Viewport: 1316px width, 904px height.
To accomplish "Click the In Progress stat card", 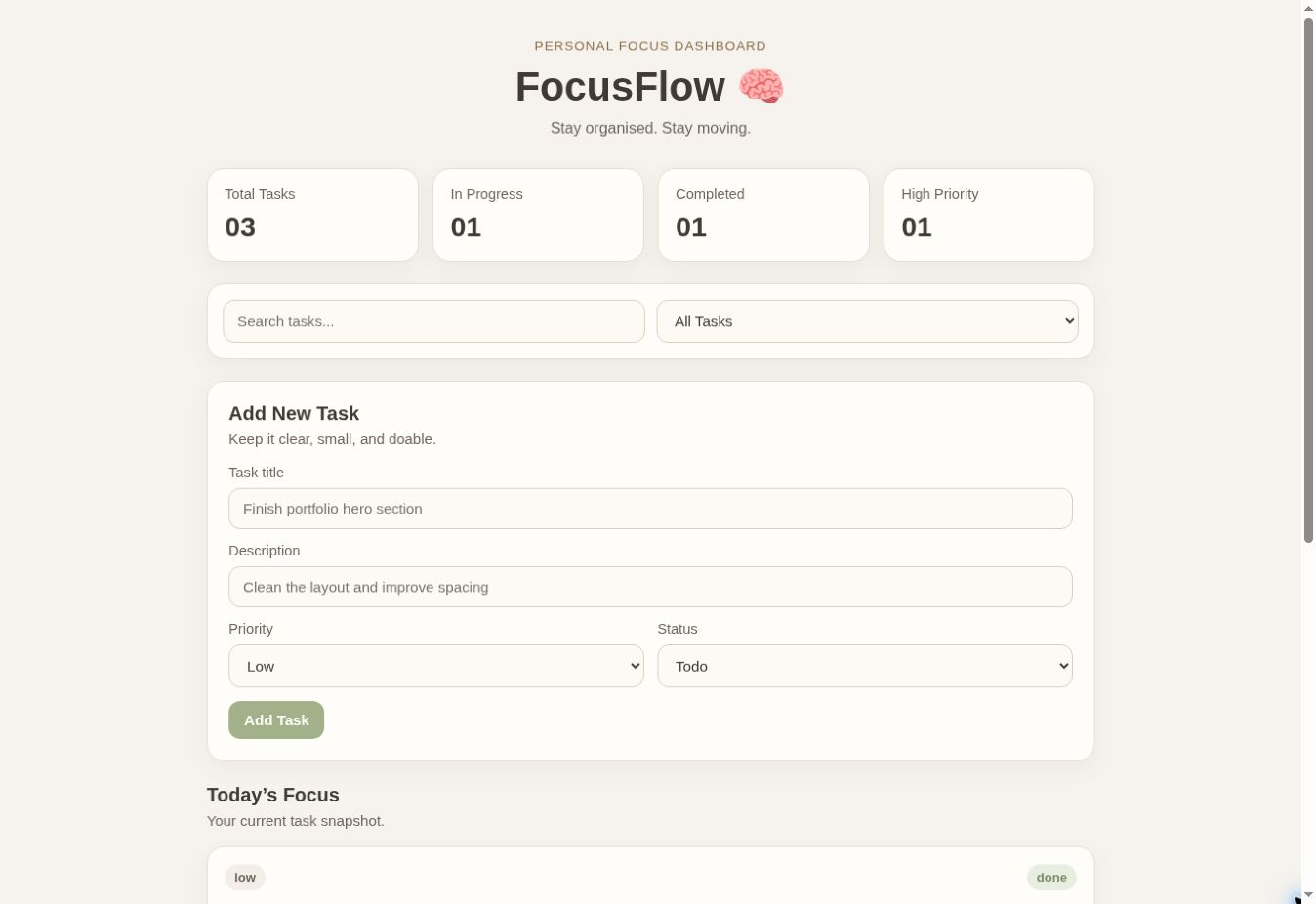I will [538, 215].
